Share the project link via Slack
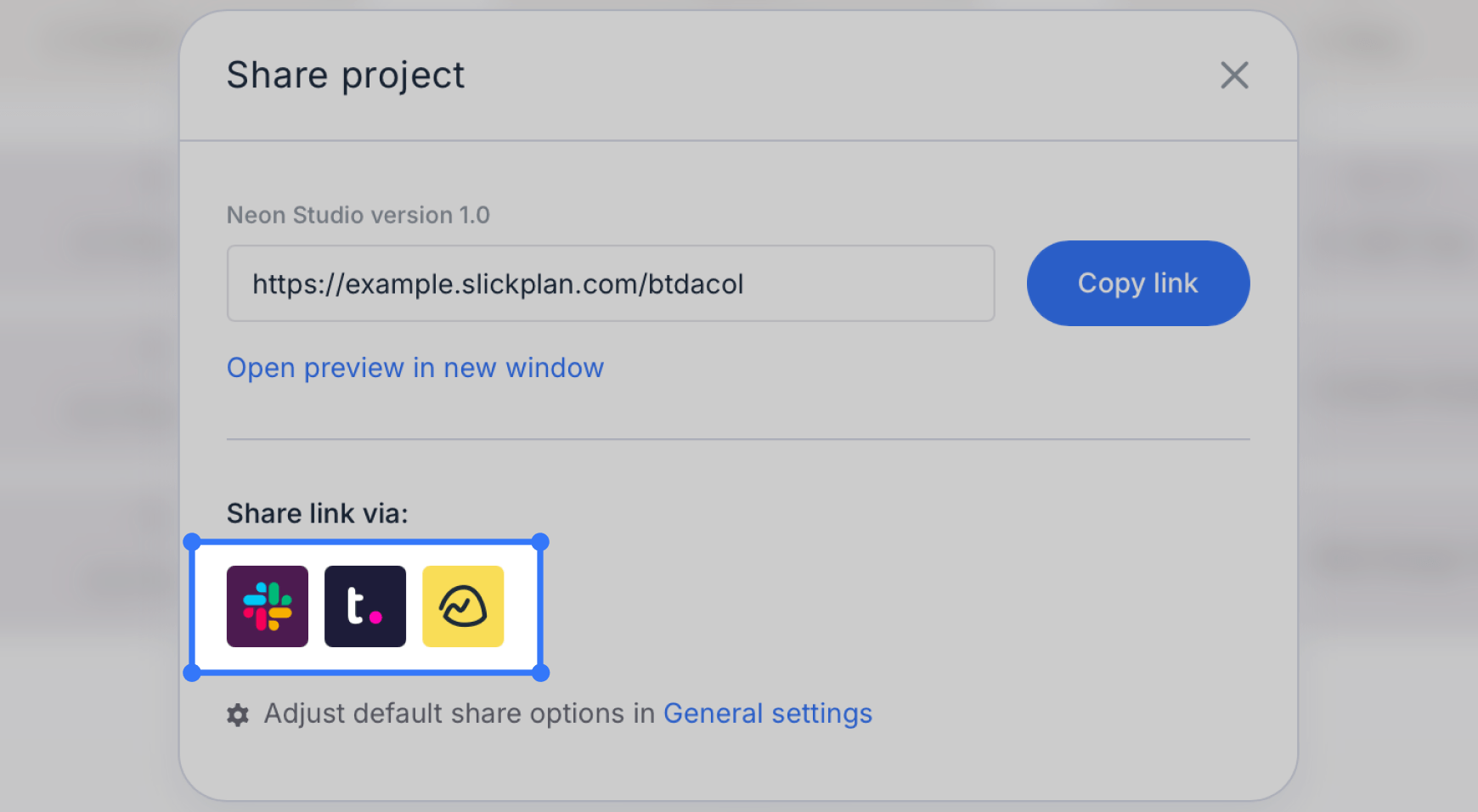 click(x=268, y=606)
